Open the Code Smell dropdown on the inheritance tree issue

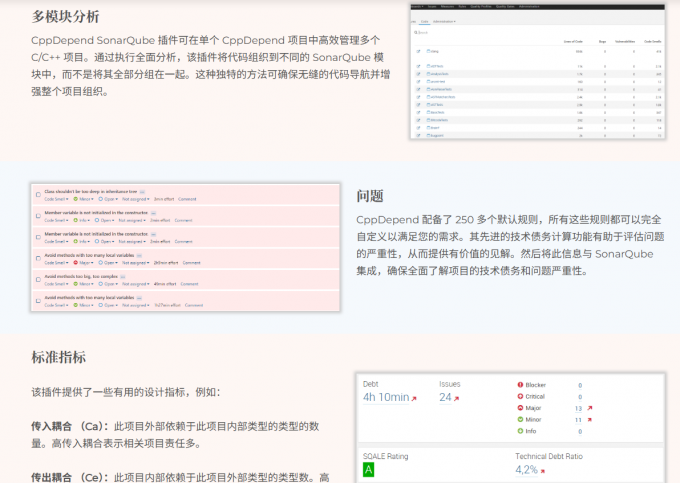pos(56,199)
